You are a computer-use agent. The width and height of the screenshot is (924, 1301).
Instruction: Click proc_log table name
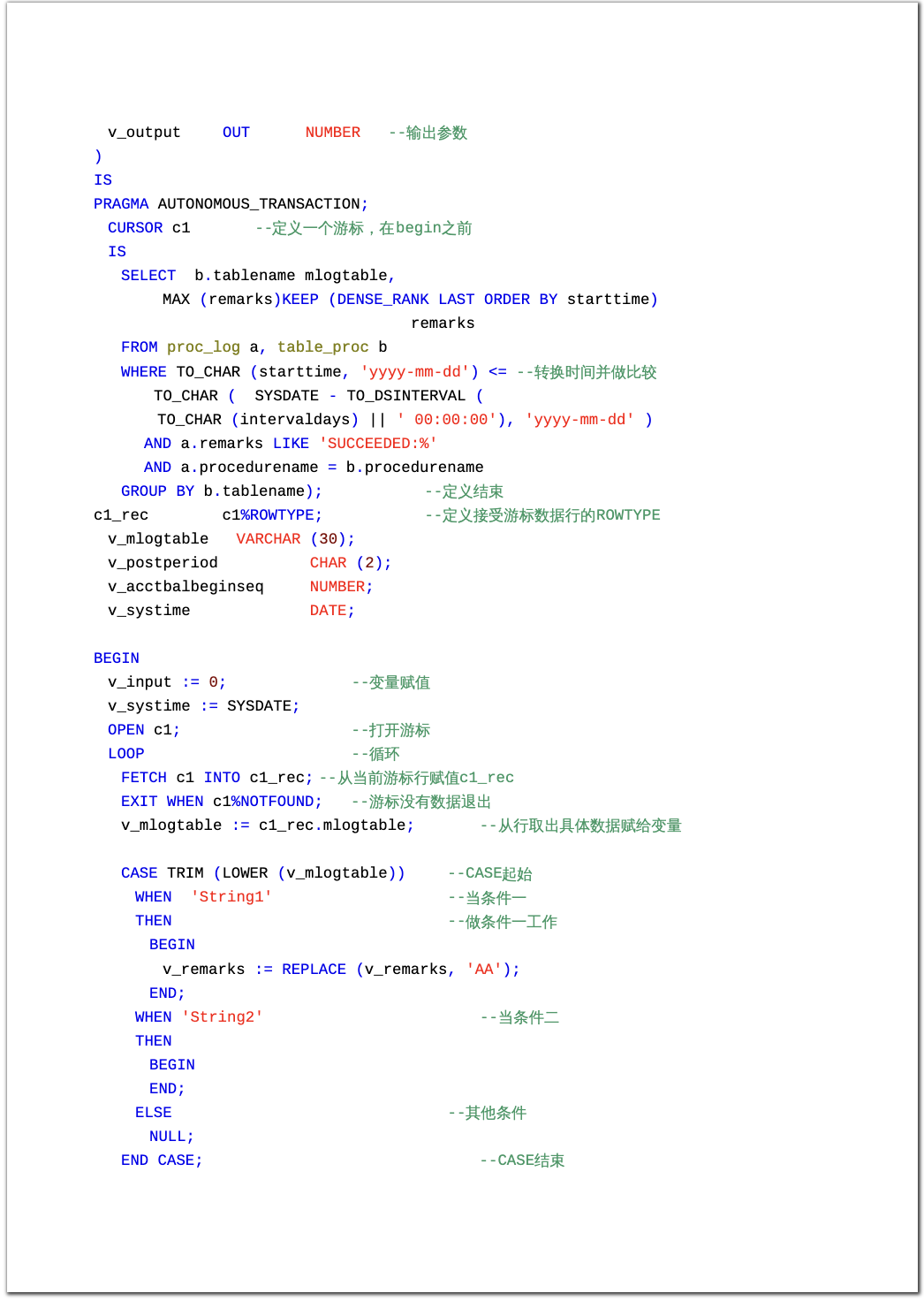pos(203,347)
